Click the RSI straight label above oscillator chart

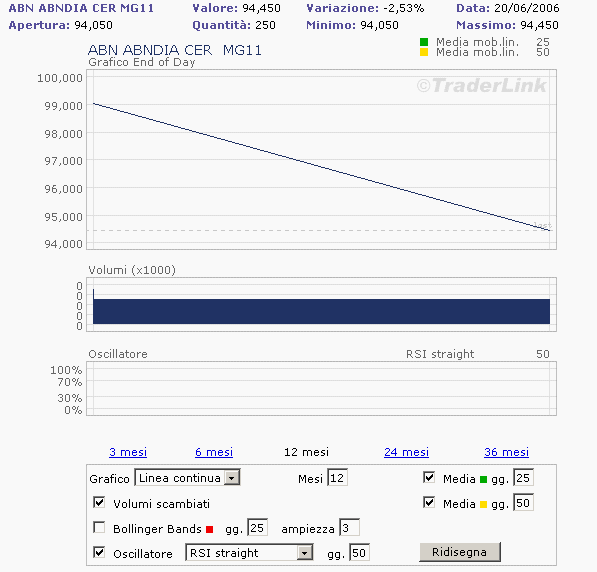(x=440, y=354)
